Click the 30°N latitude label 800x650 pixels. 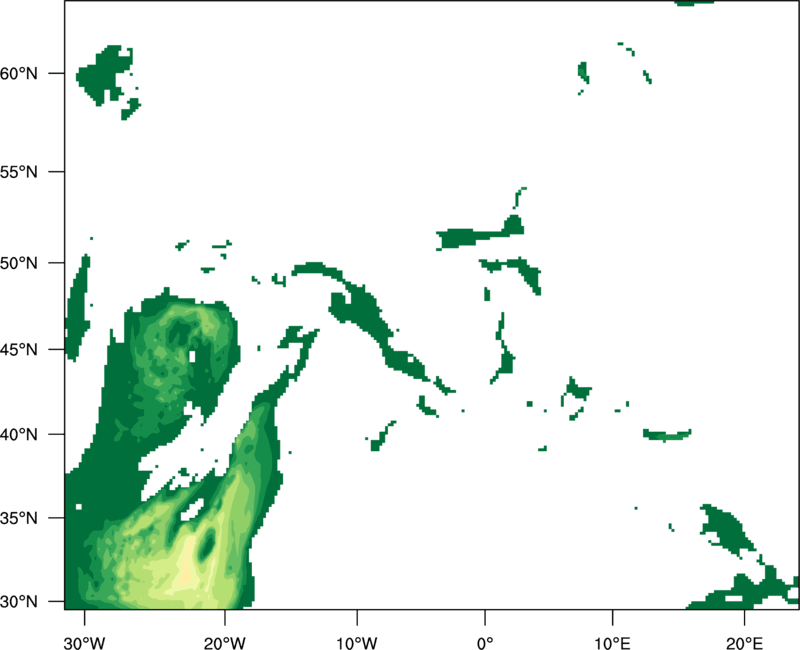(x=19, y=602)
